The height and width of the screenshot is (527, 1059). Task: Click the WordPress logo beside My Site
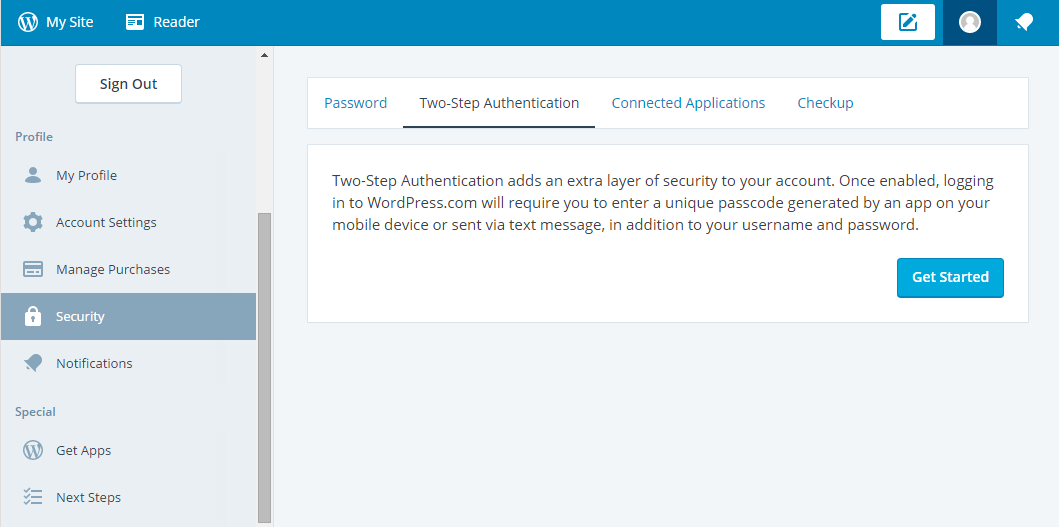(28, 22)
